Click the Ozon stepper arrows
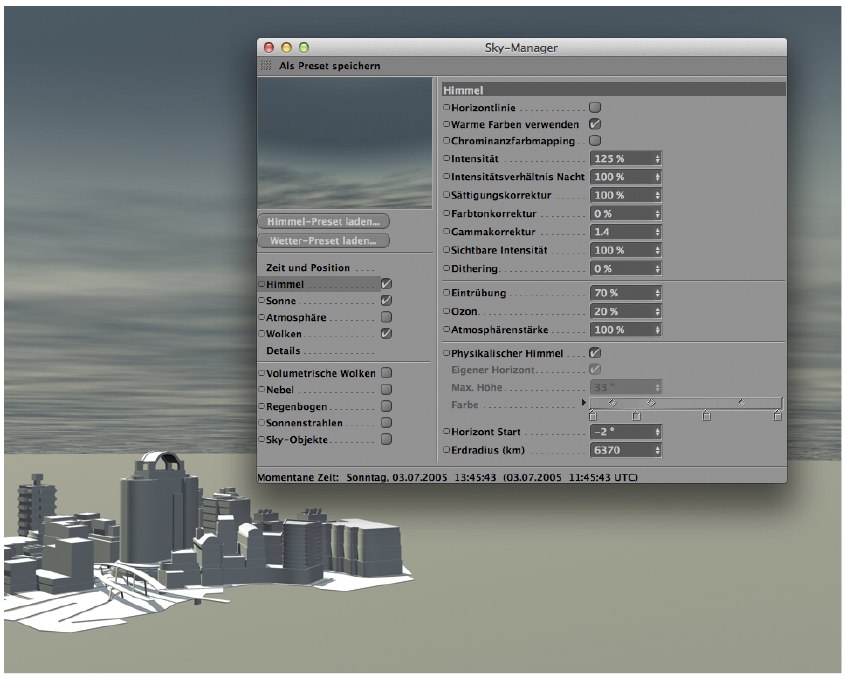The image size is (846, 677). [x=657, y=311]
